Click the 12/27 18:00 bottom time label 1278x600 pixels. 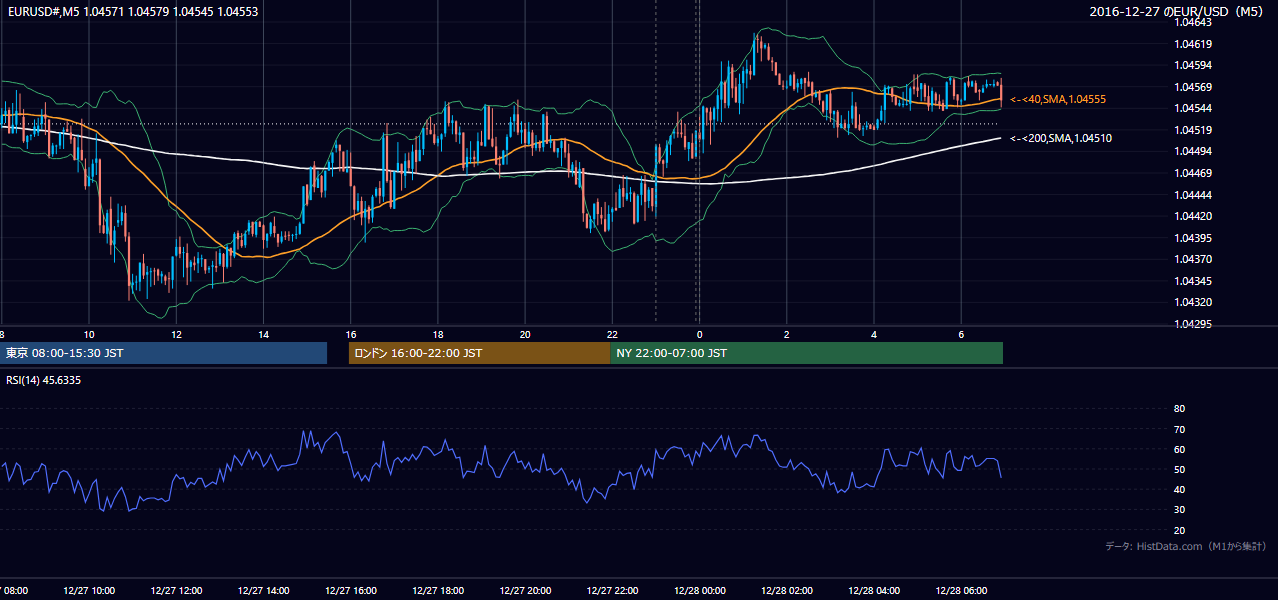pos(438,591)
